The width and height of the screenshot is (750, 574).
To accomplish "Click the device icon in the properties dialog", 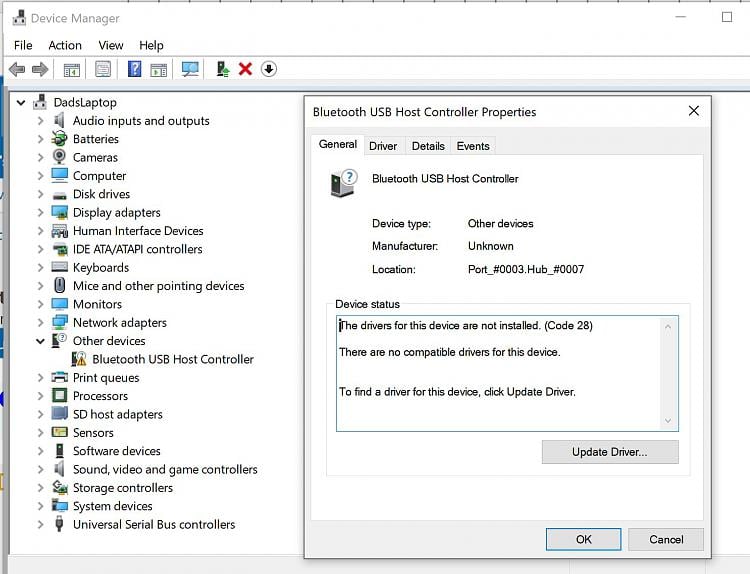I will [344, 184].
